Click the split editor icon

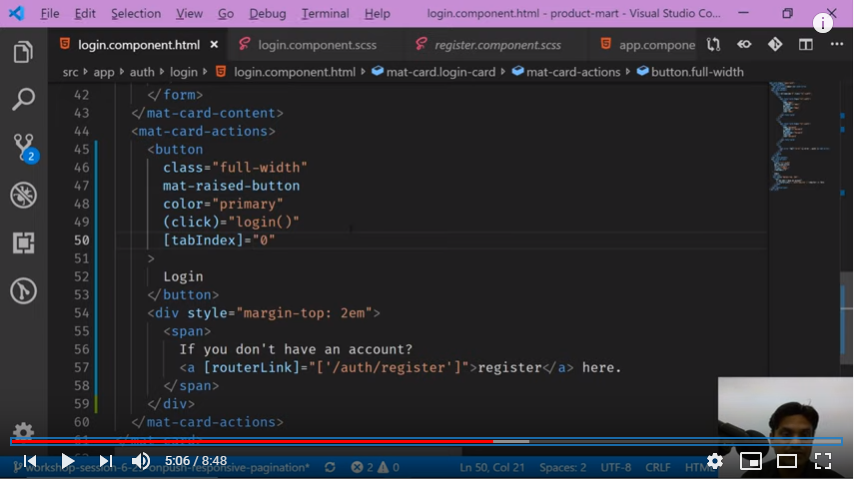[x=805, y=45]
